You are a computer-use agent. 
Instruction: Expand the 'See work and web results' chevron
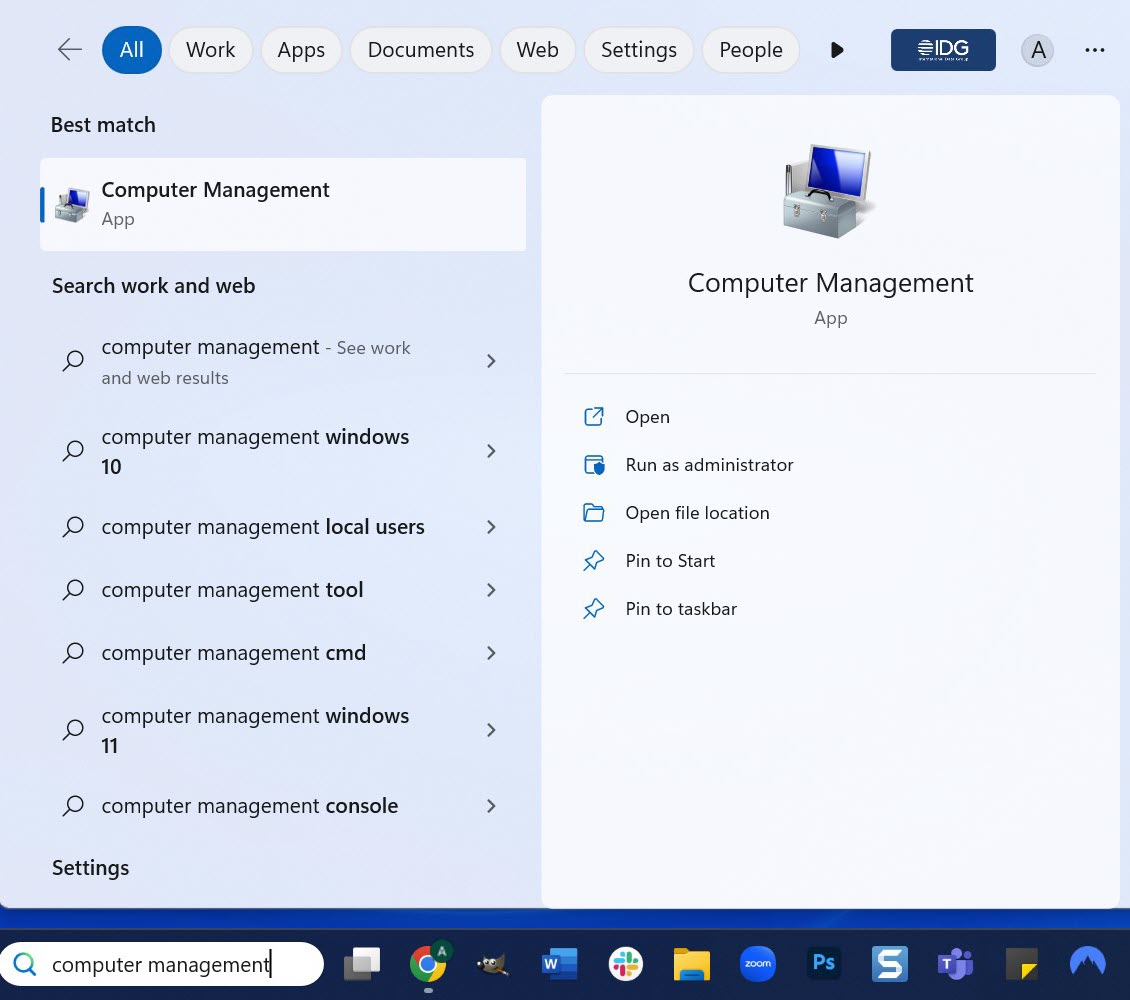tap(491, 361)
